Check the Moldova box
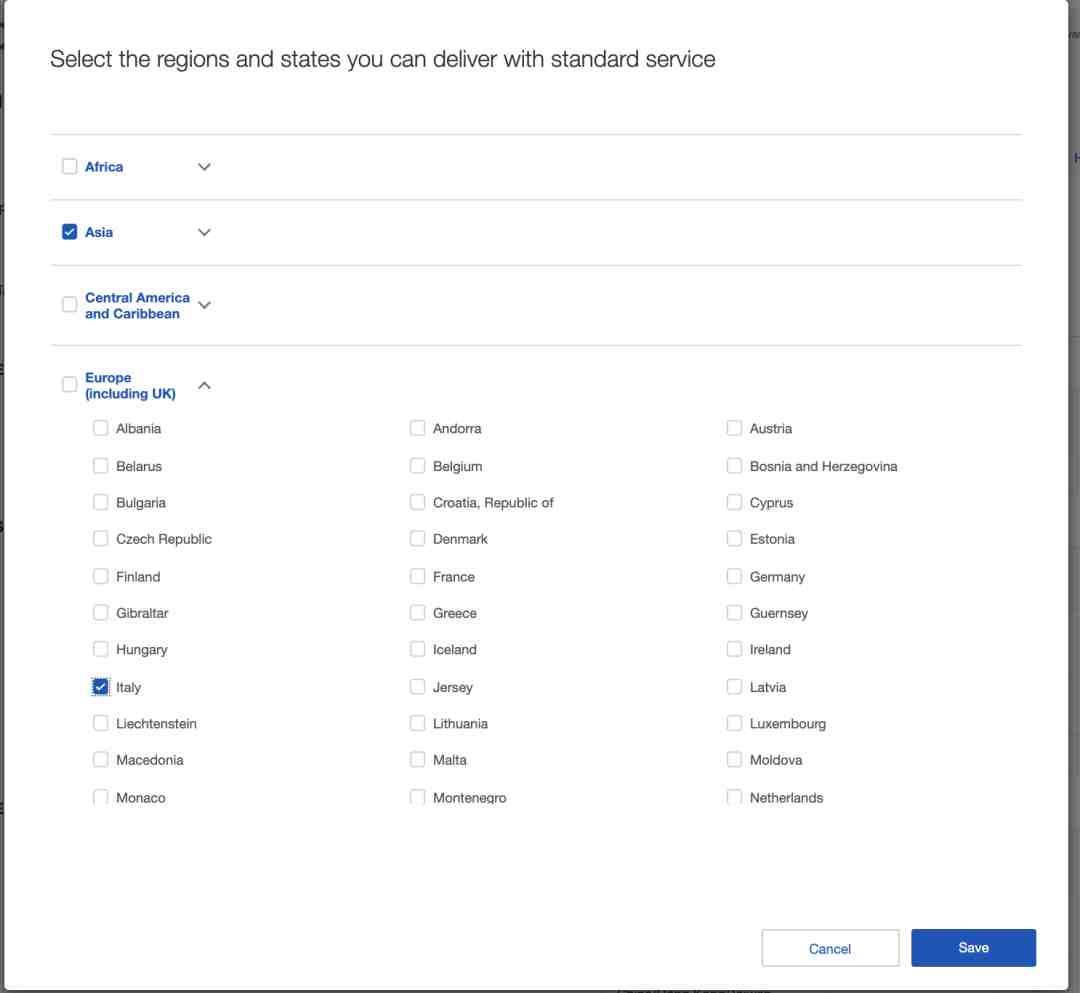1080x993 pixels. tap(734, 760)
